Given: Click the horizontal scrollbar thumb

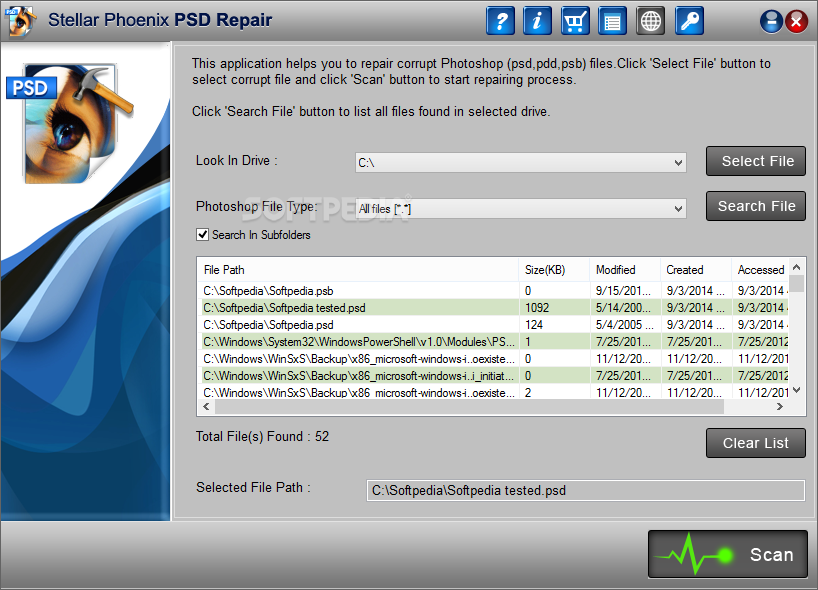Looking at the screenshot, I should 469,406.
